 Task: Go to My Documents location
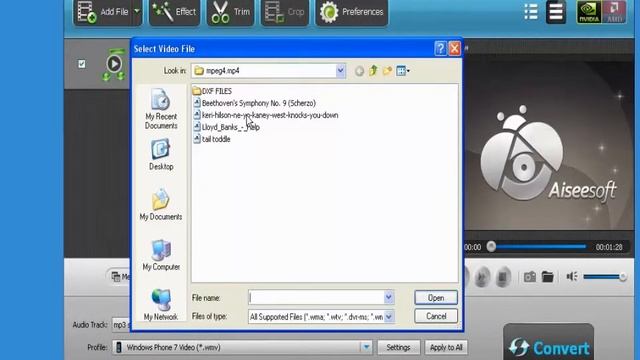click(161, 205)
